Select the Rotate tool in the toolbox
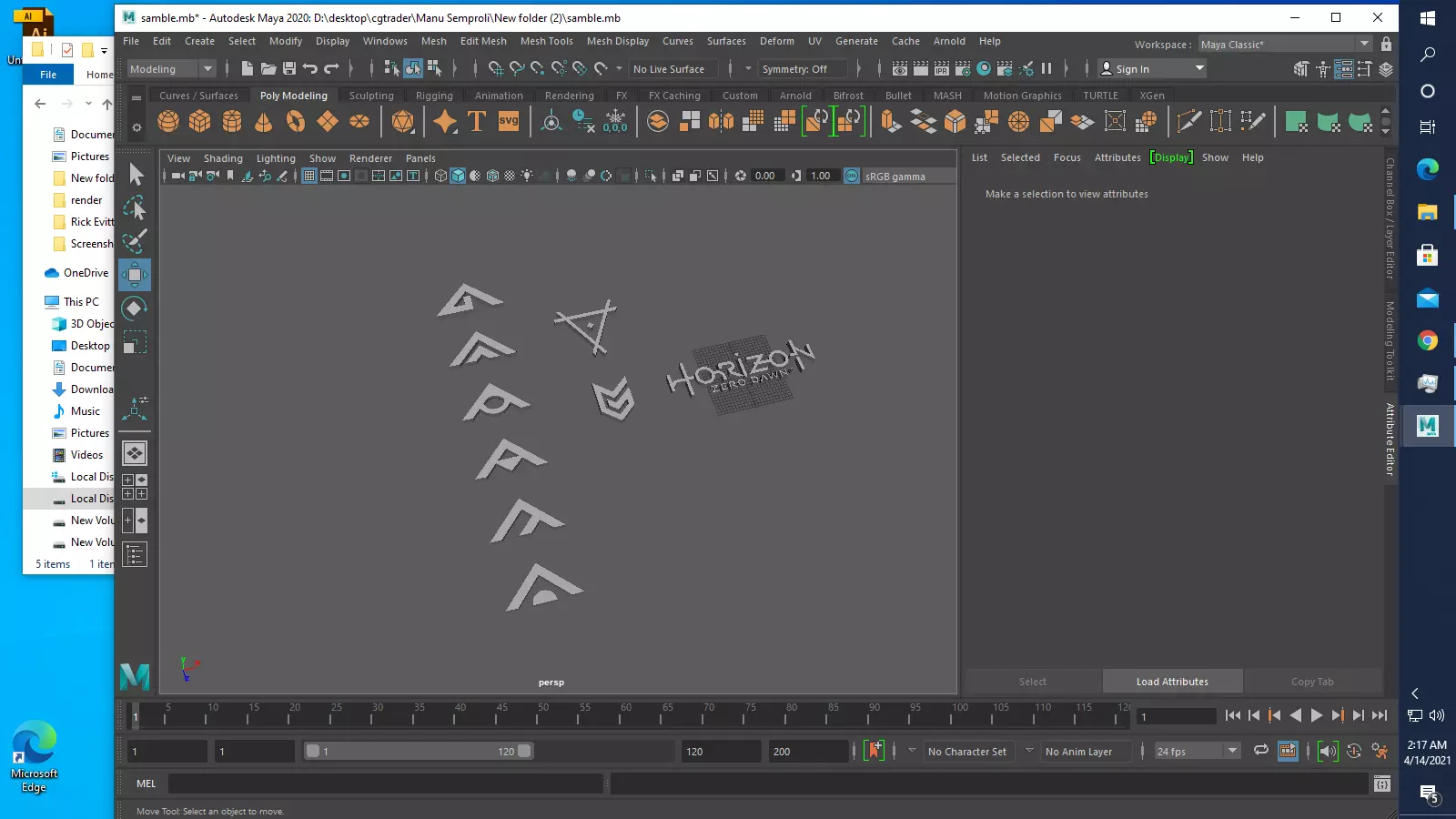The height and width of the screenshot is (819, 1456). tap(135, 308)
